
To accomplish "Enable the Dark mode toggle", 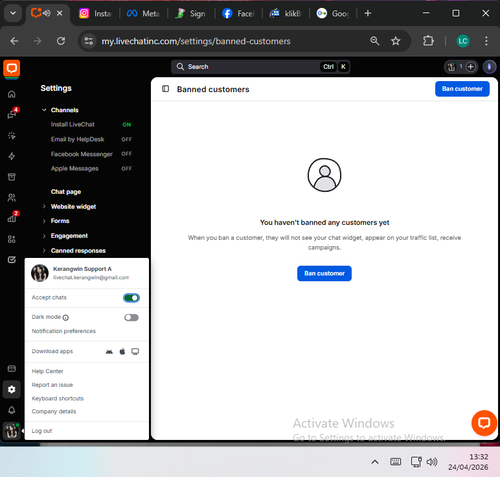I will (131, 318).
